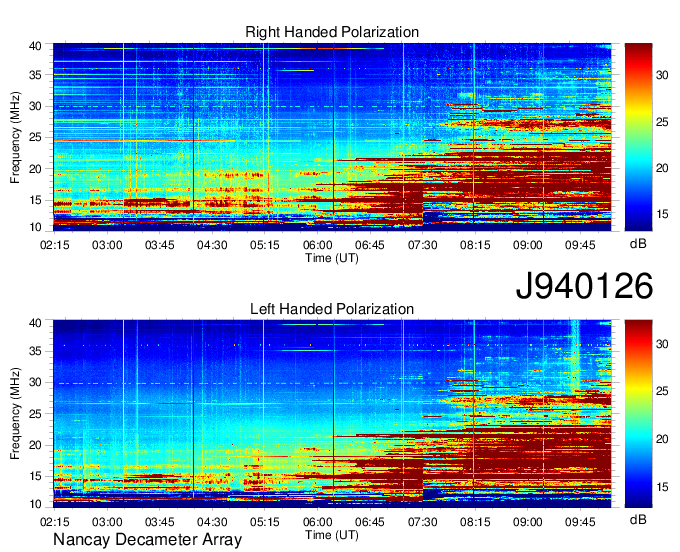Image resolution: width=680 pixels, height=552 pixels.
Task: Click the 07:30 time tick of Left Handed plot
Action: (x=422, y=522)
